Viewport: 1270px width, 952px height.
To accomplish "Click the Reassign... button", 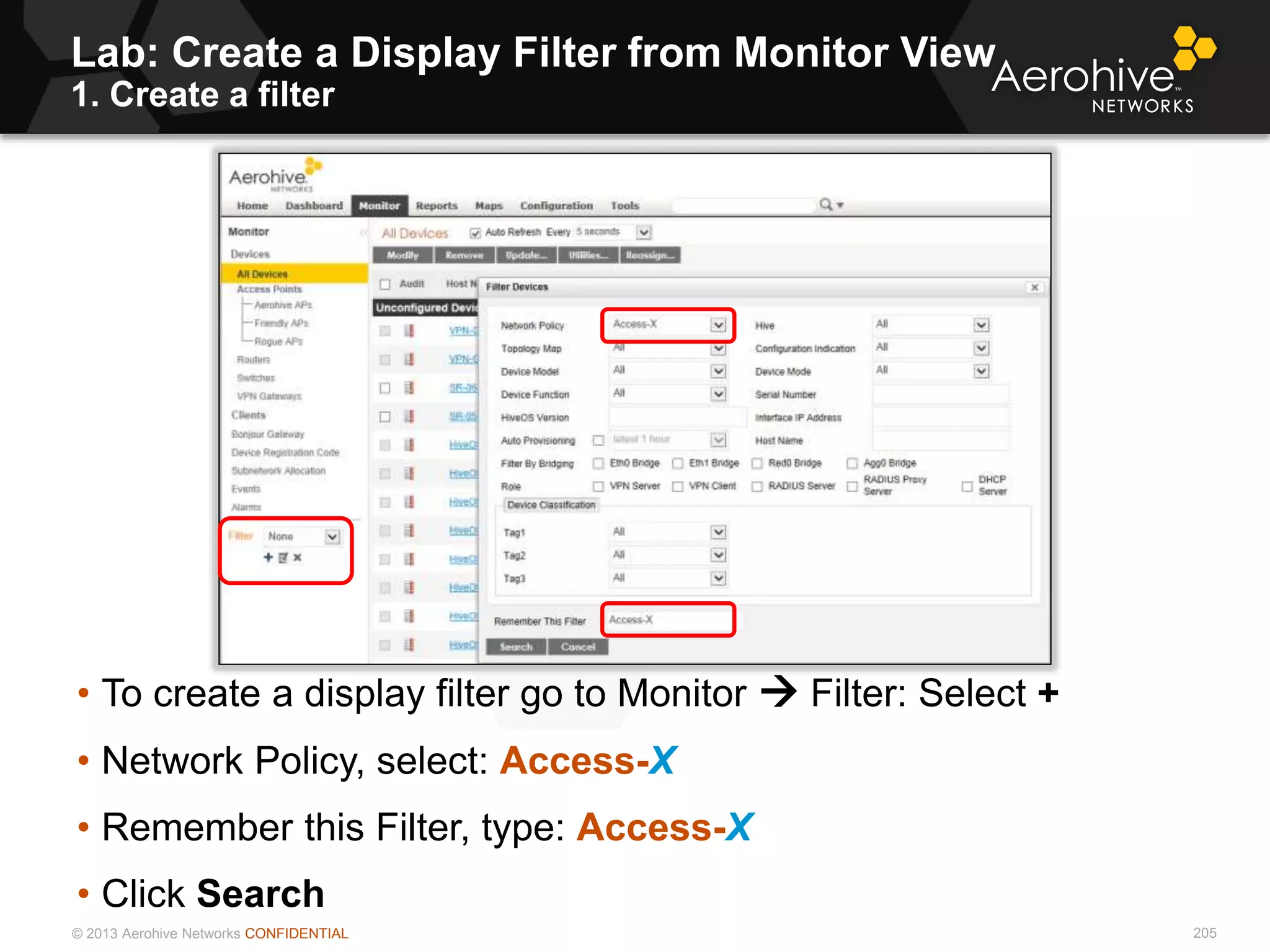I will point(650,255).
